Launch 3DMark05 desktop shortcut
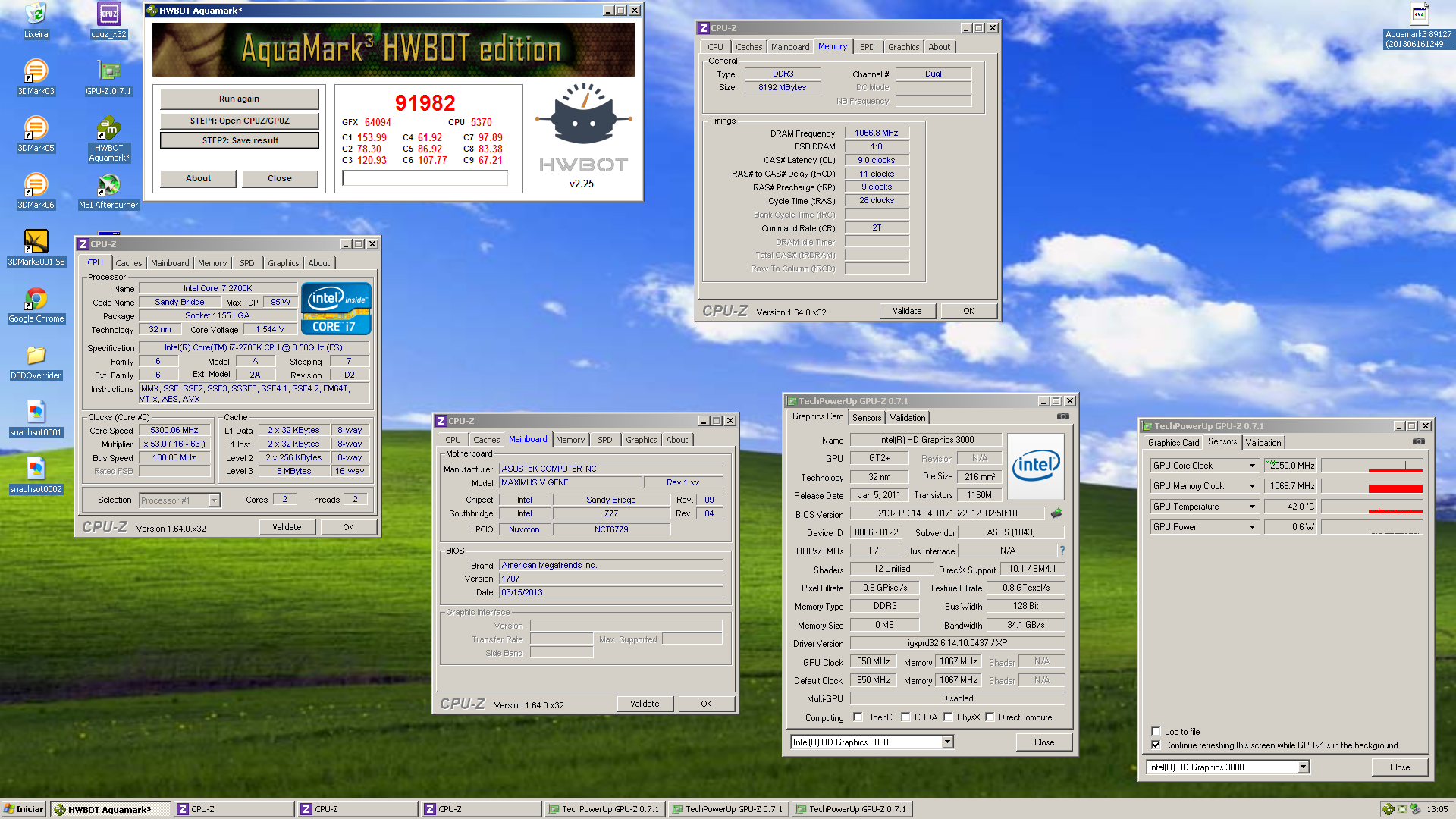Image resolution: width=1456 pixels, height=819 pixels. coord(36,133)
